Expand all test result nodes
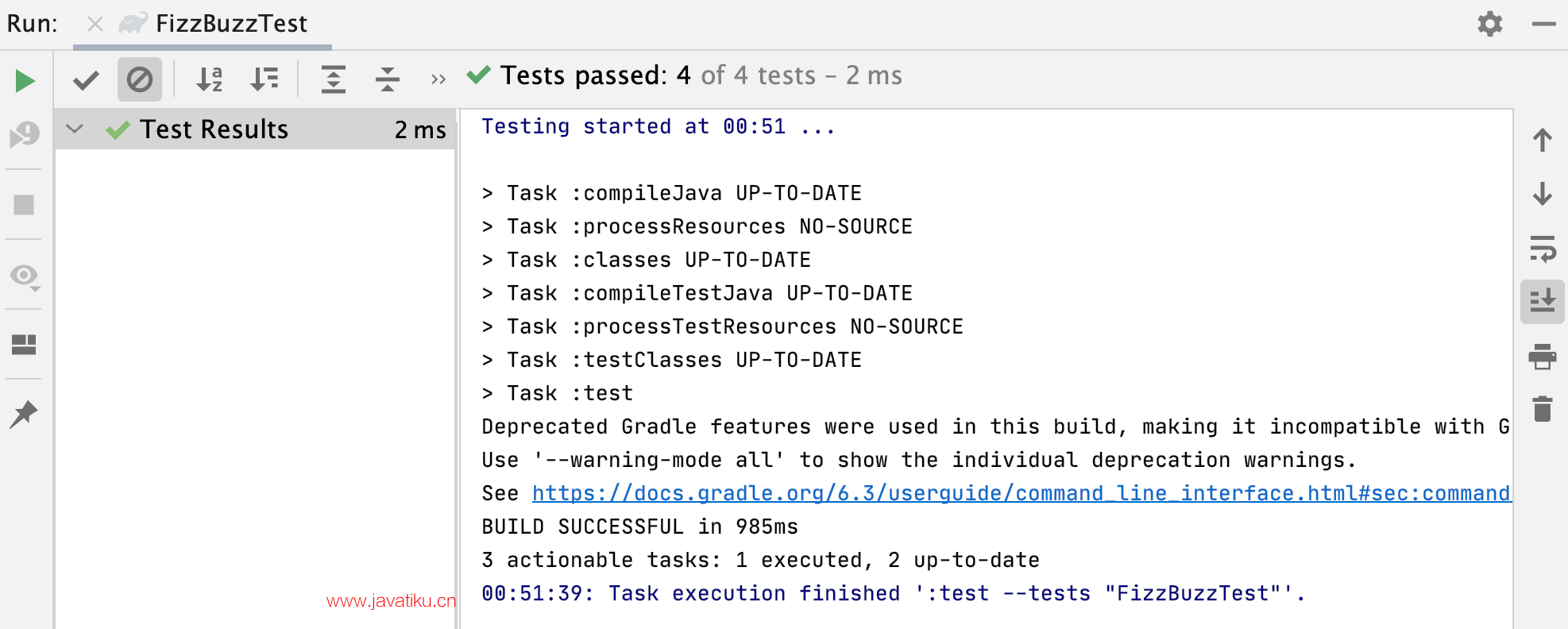The height and width of the screenshot is (629, 1568). tap(334, 79)
